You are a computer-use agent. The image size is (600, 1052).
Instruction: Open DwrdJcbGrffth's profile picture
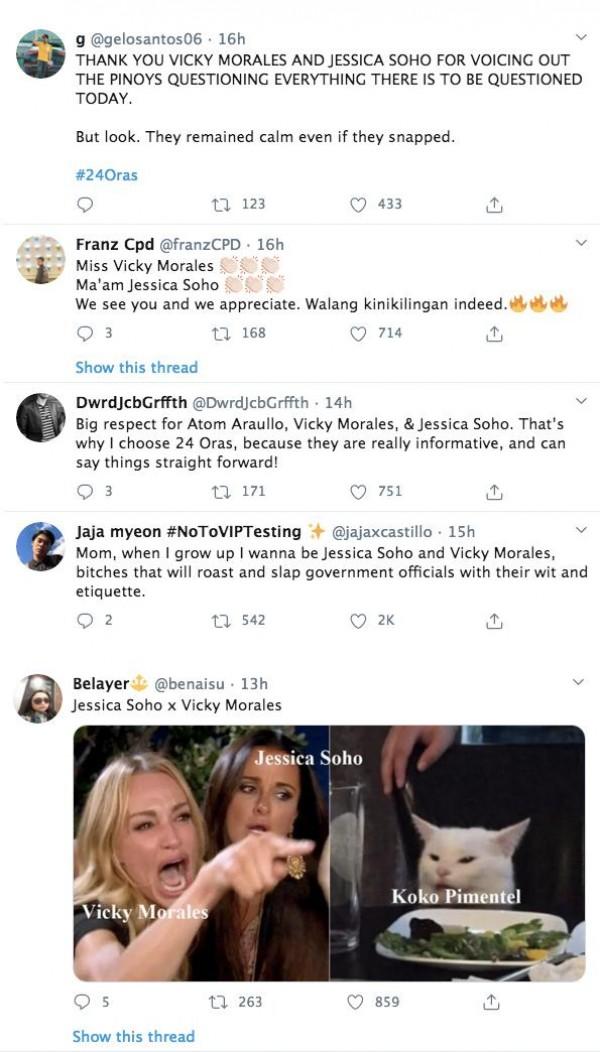40,417
